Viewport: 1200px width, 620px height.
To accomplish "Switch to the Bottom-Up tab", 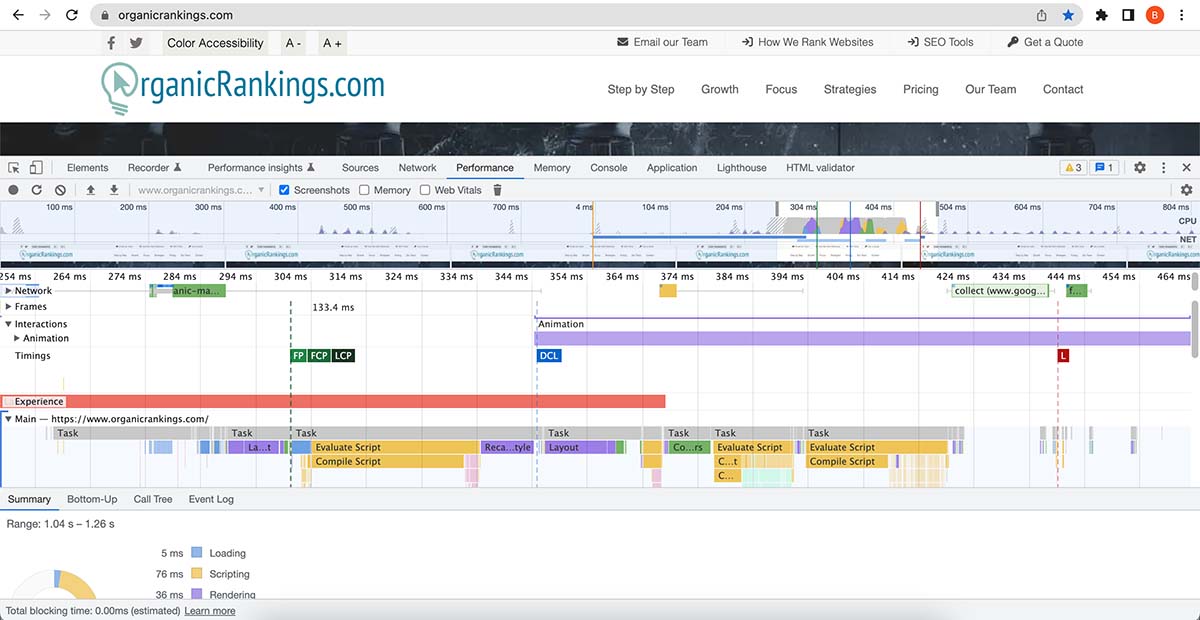I will [x=92, y=498].
